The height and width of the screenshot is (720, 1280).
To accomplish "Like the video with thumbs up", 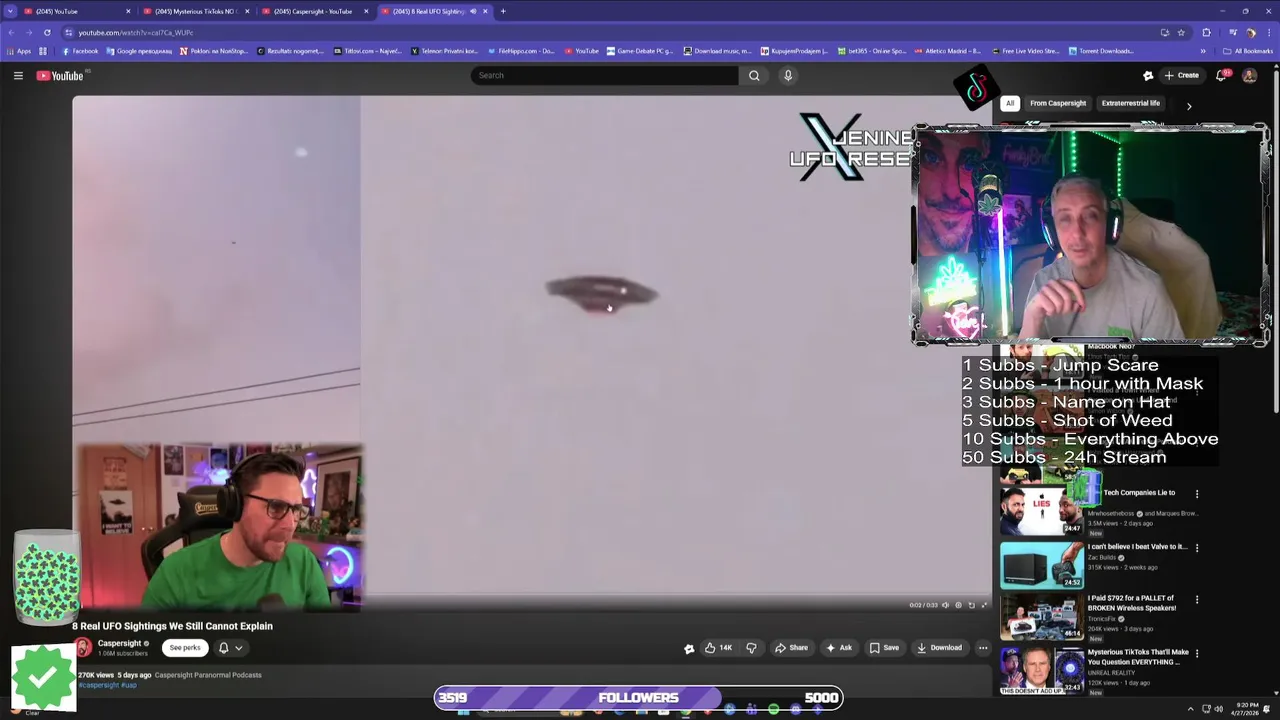I will [x=718, y=648].
